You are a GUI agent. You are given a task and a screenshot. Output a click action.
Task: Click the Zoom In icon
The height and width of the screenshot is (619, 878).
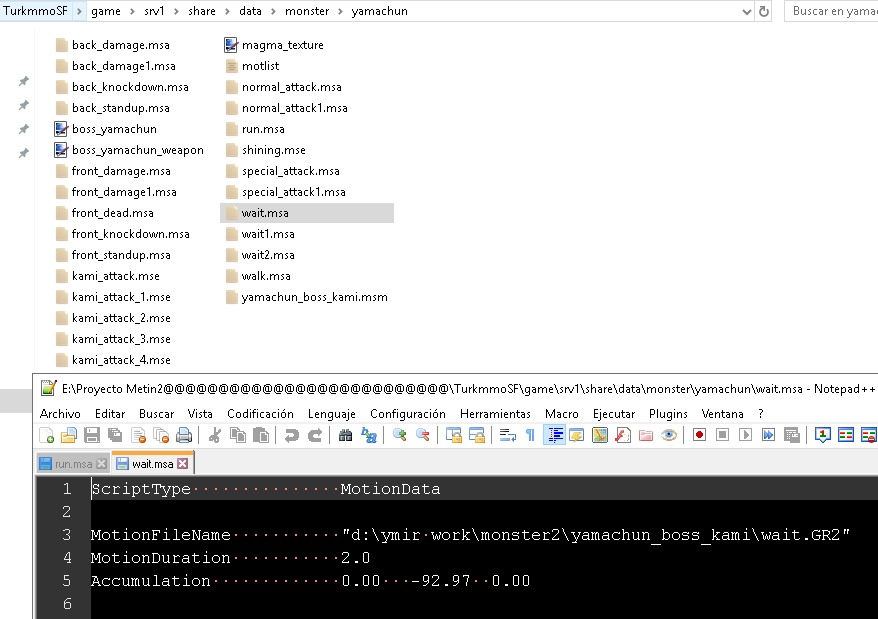click(x=399, y=435)
